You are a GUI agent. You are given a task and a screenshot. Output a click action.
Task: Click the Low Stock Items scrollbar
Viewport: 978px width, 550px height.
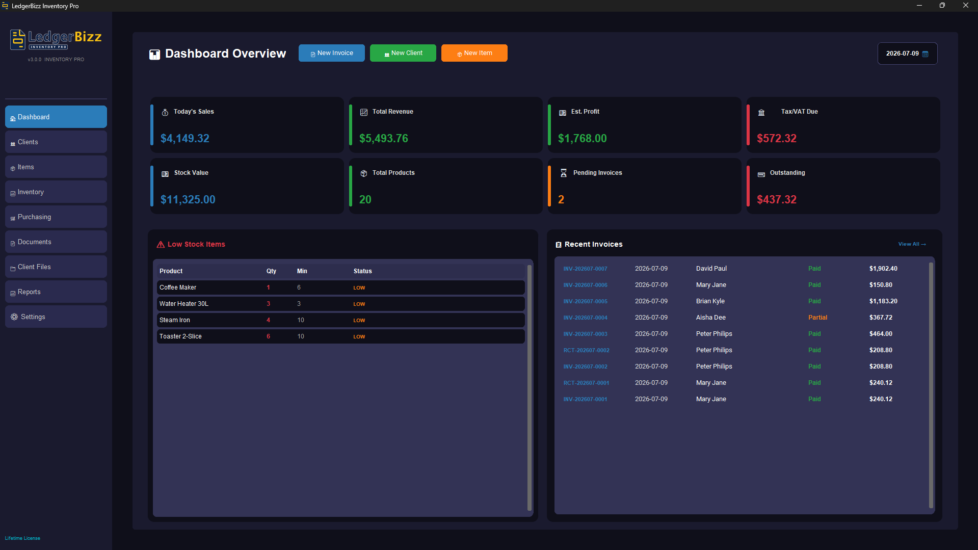[x=530, y=387]
